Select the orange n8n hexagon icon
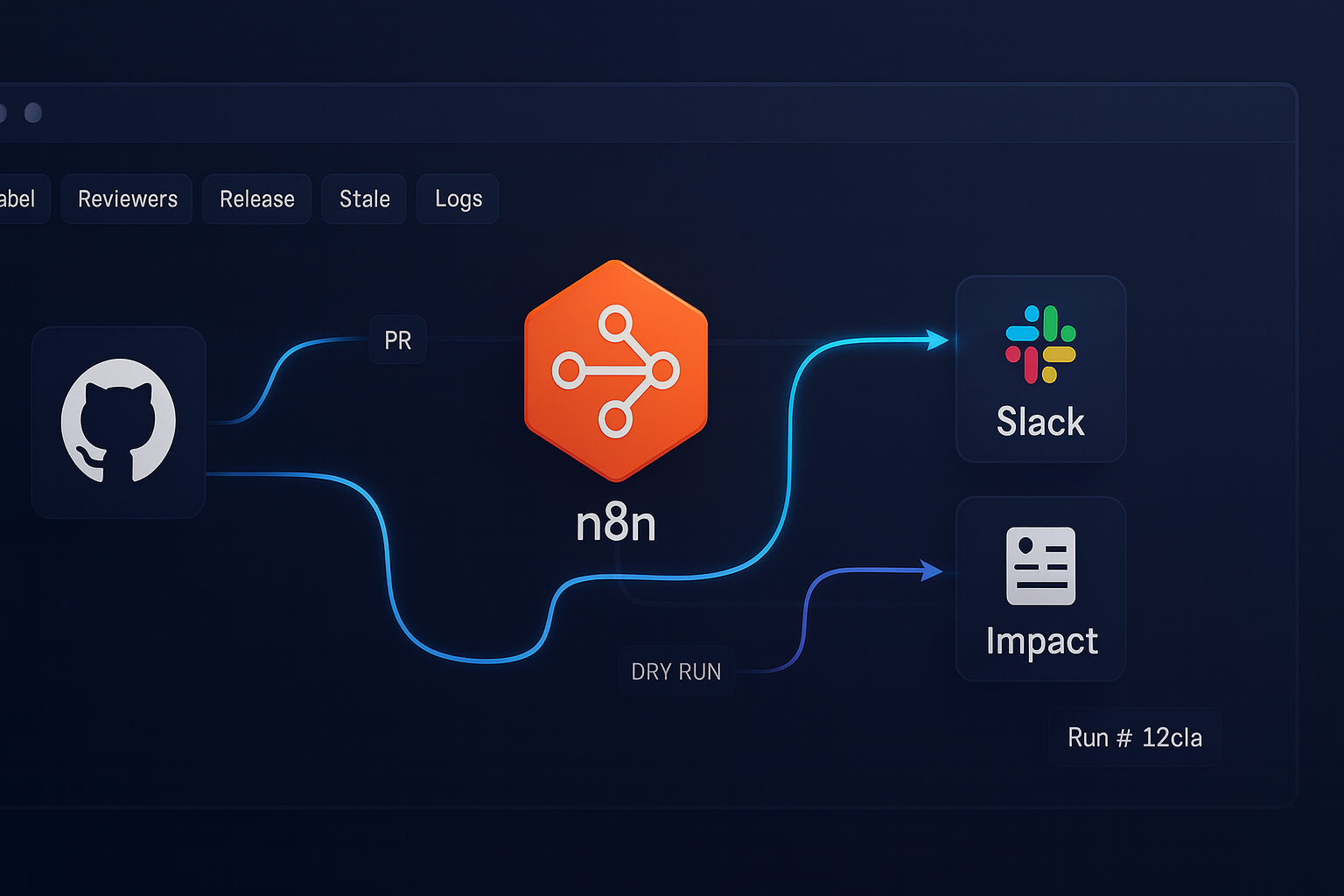Screen dimensions: 1344x896 615,370
